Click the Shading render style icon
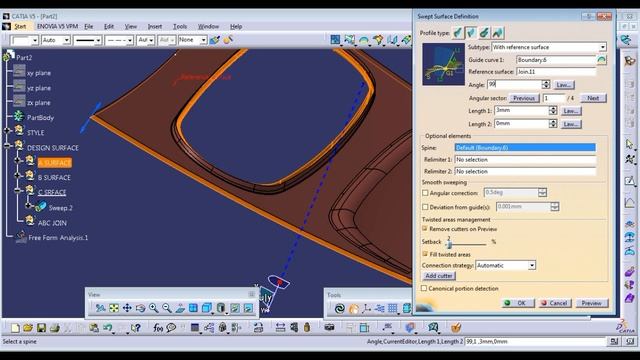The image size is (640, 360). tap(221, 308)
